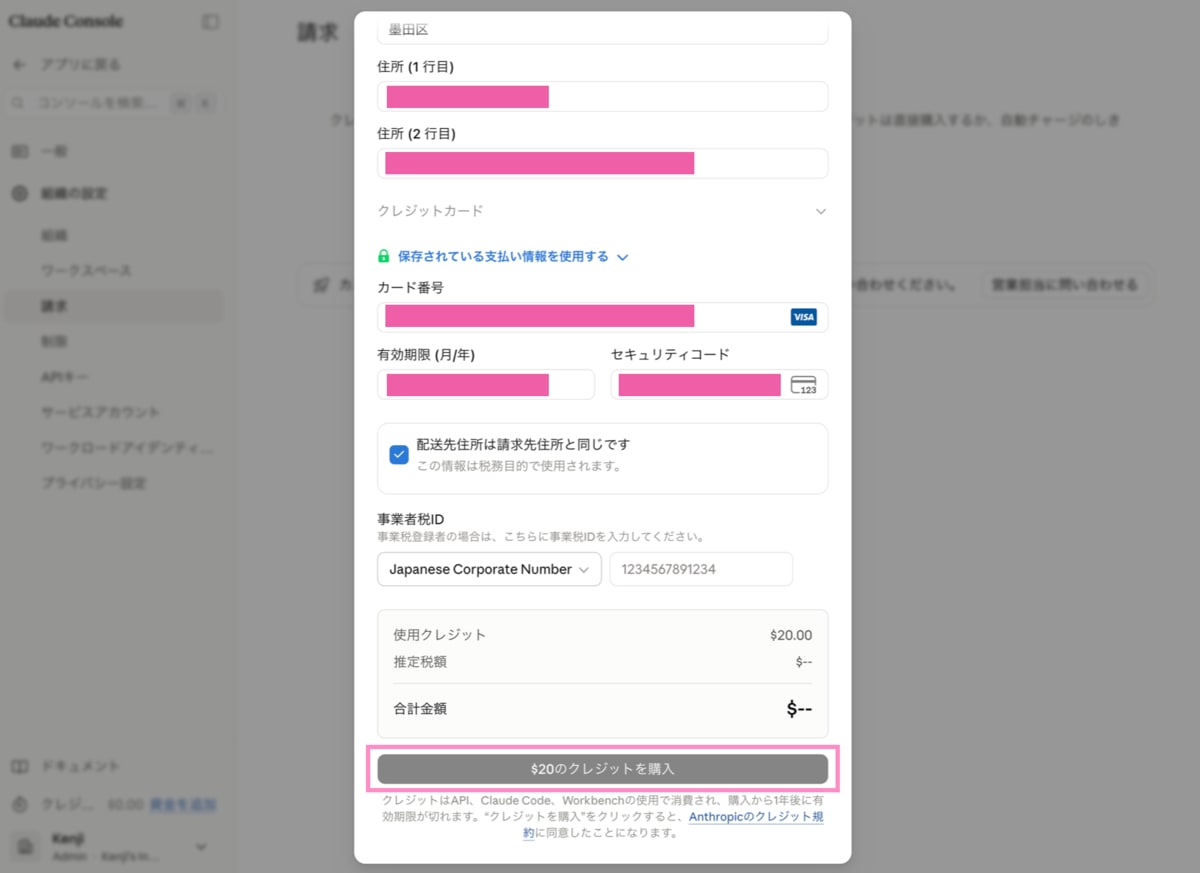
Task: Click the $20のクレジットを購入 button
Action: point(602,769)
